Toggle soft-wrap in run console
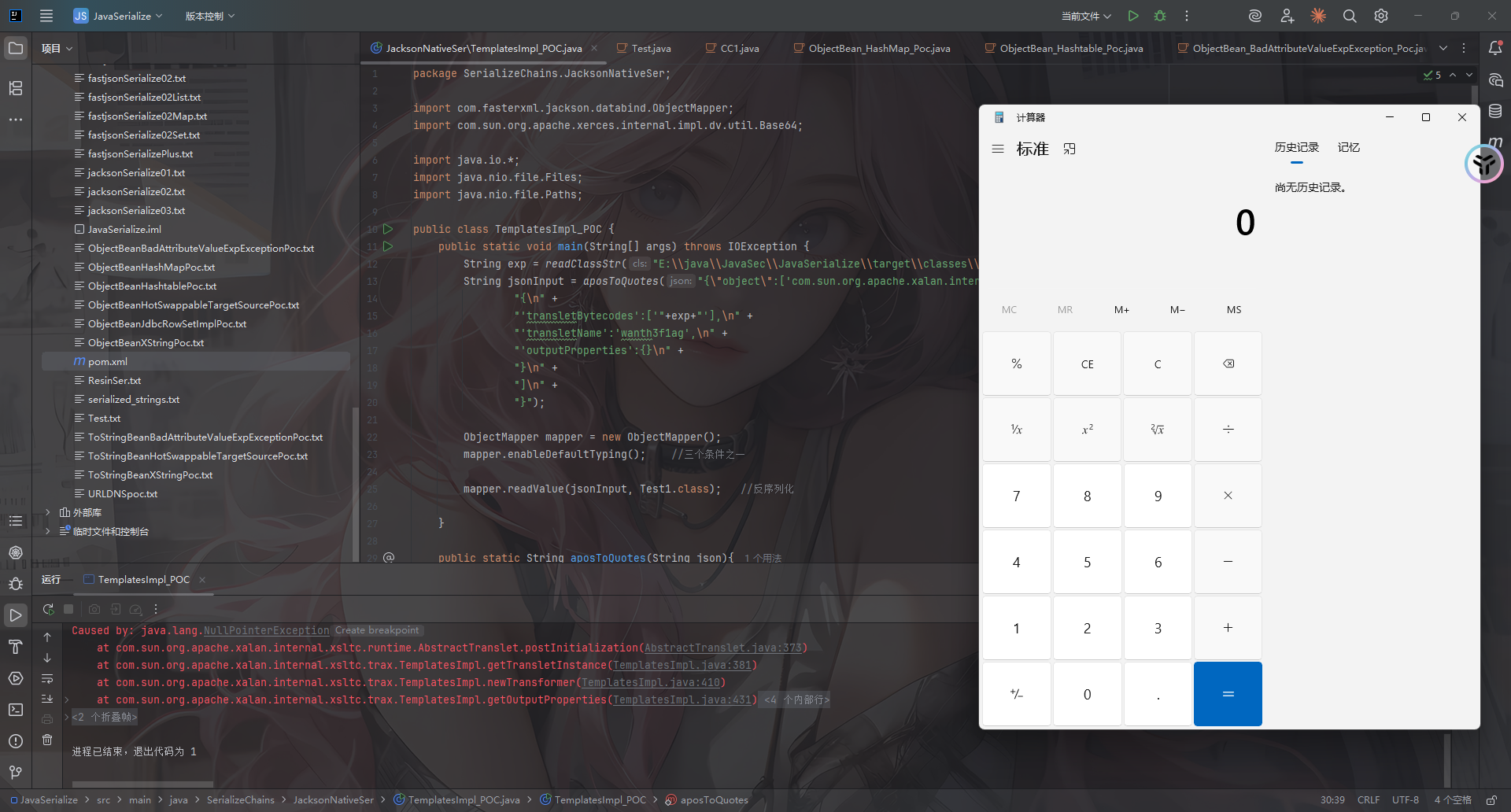The height and width of the screenshot is (812, 1511). point(47,678)
